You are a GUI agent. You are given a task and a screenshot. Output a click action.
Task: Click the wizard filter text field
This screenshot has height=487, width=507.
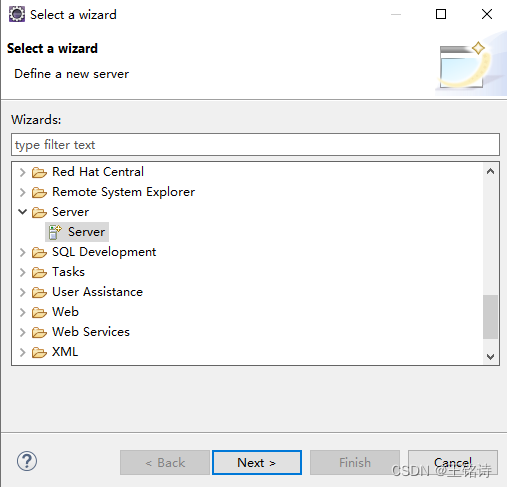255,145
